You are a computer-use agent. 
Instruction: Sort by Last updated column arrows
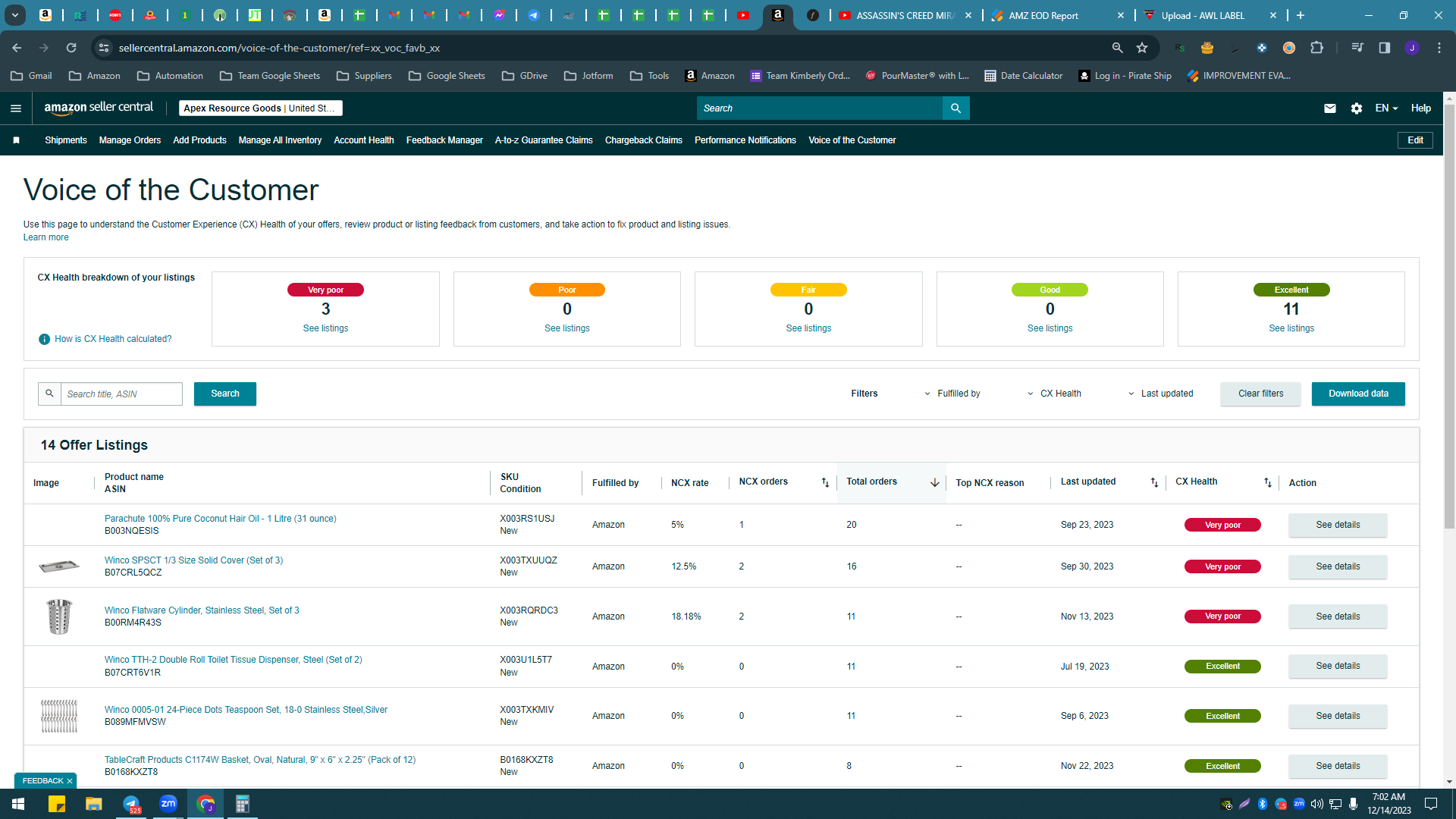(x=1154, y=482)
